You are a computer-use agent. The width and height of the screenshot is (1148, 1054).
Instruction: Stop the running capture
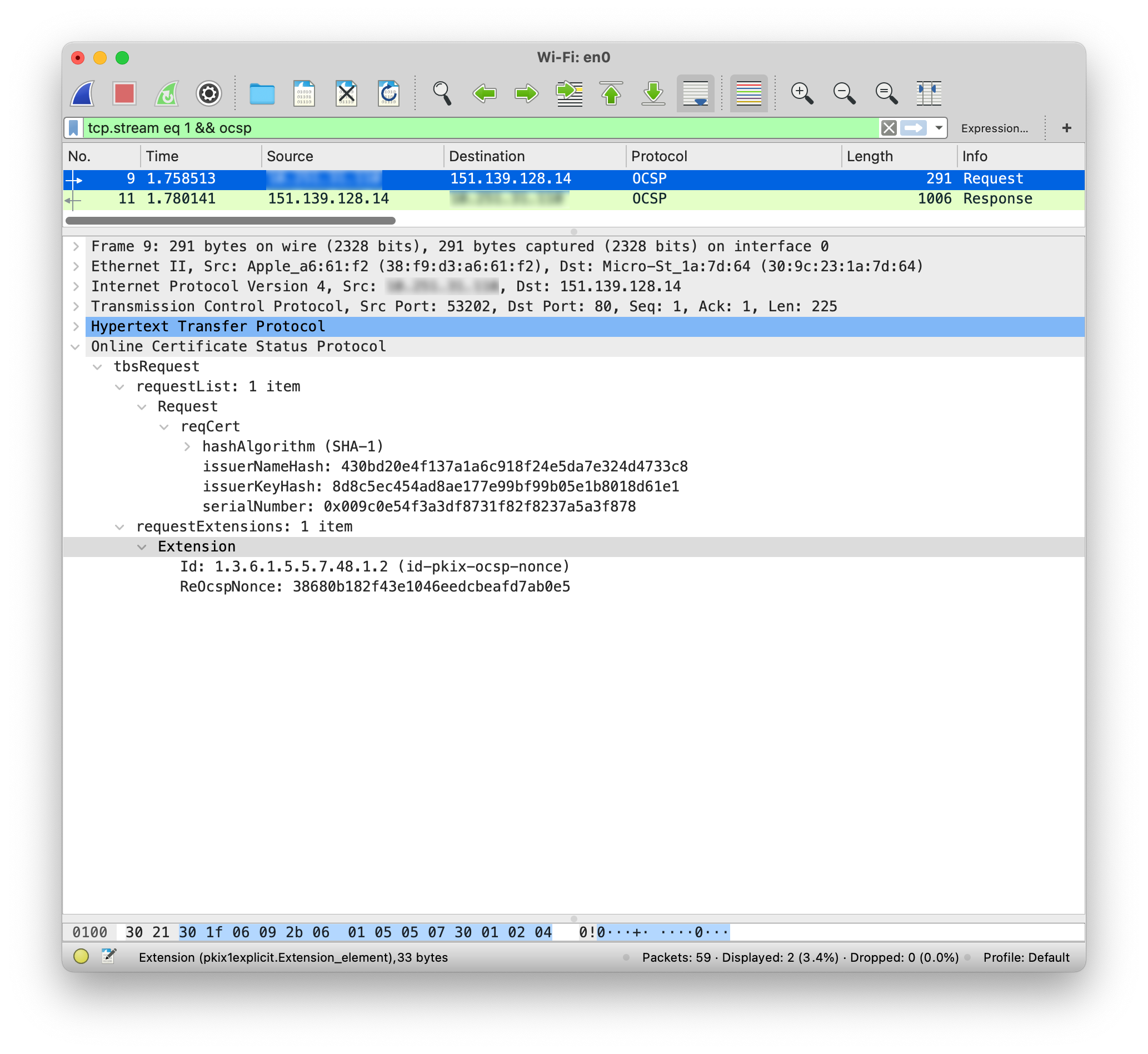(x=124, y=93)
